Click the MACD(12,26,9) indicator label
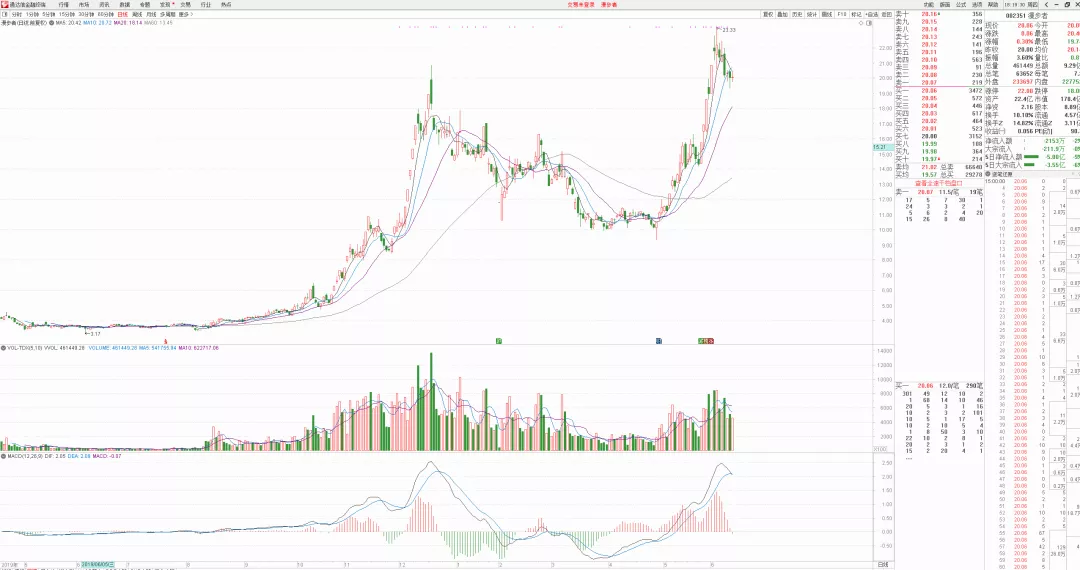This screenshot has width=1080, height=570. 27,456
